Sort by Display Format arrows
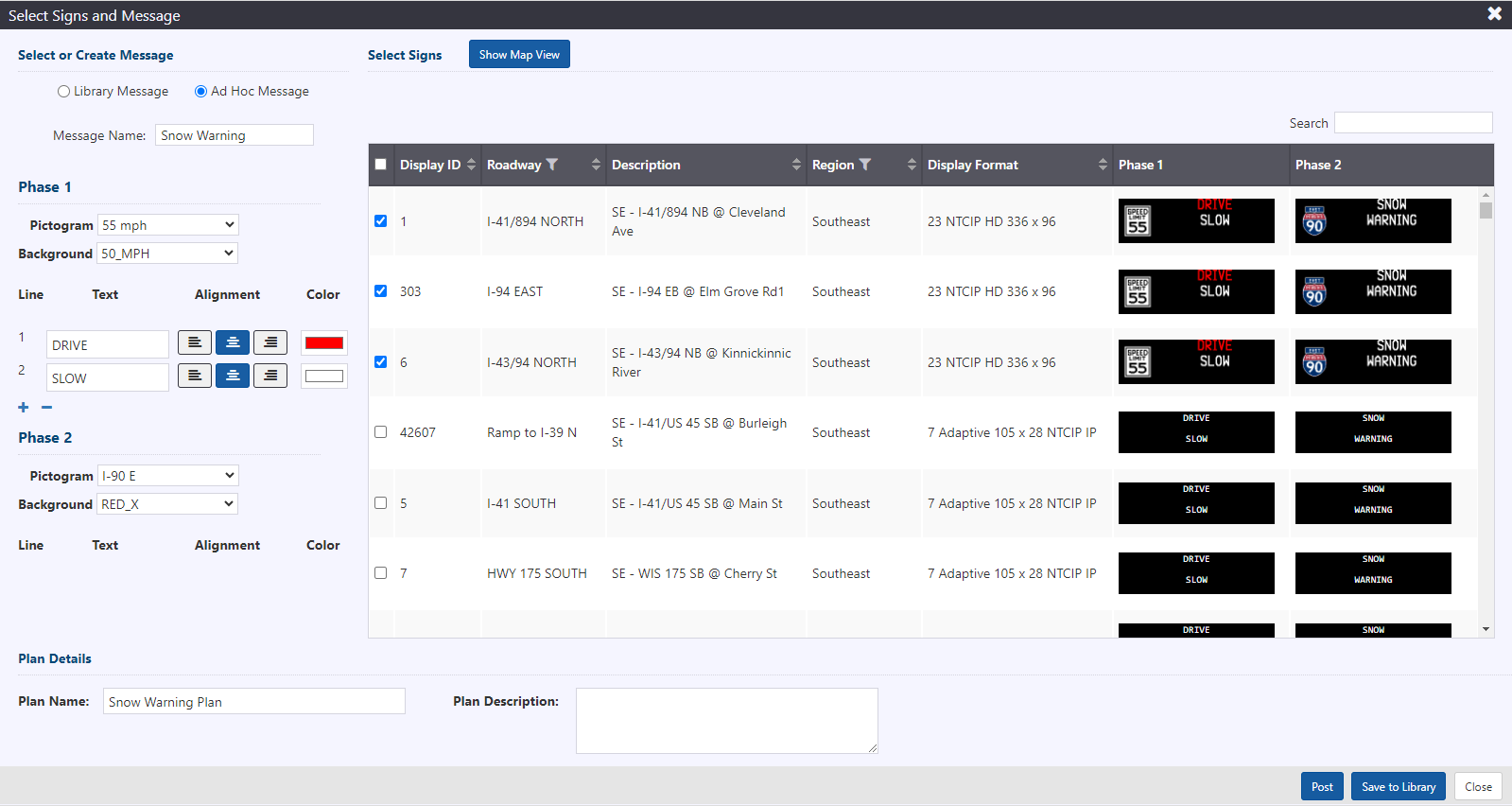Screen dimensions: 1512x806 click(1103, 165)
